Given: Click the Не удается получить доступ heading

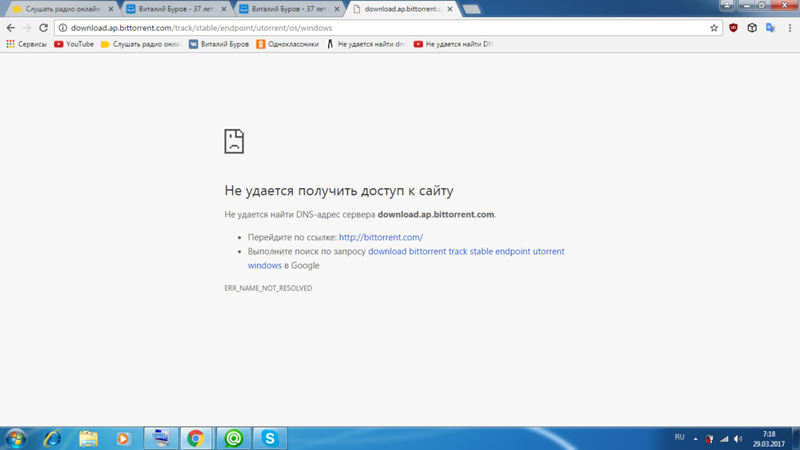Looking at the screenshot, I should (339, 191).
